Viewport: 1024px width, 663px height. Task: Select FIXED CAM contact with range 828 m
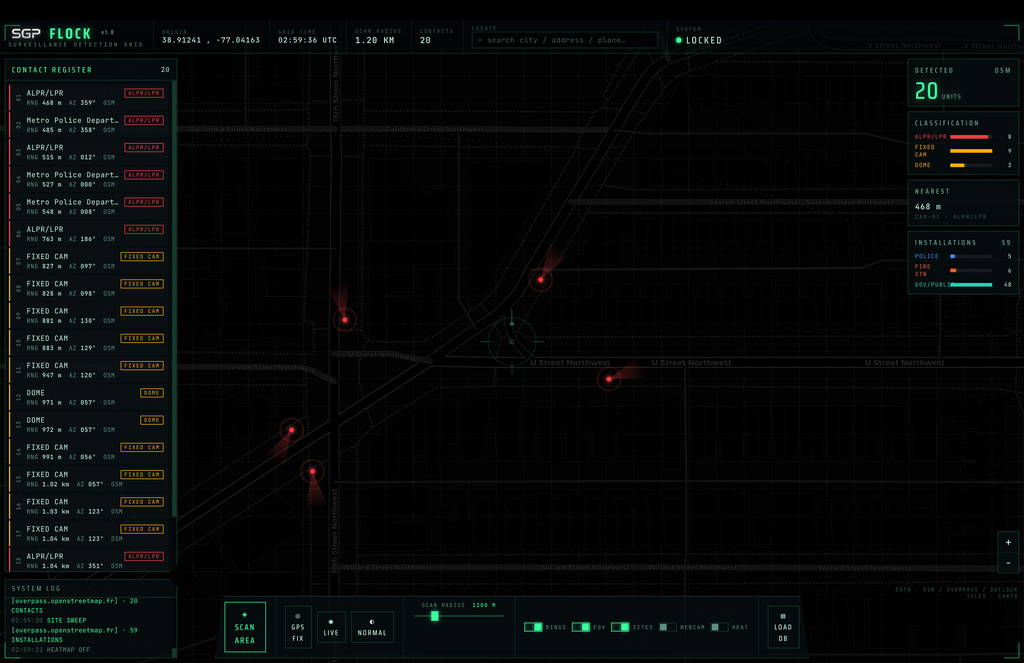pos(90,288)
